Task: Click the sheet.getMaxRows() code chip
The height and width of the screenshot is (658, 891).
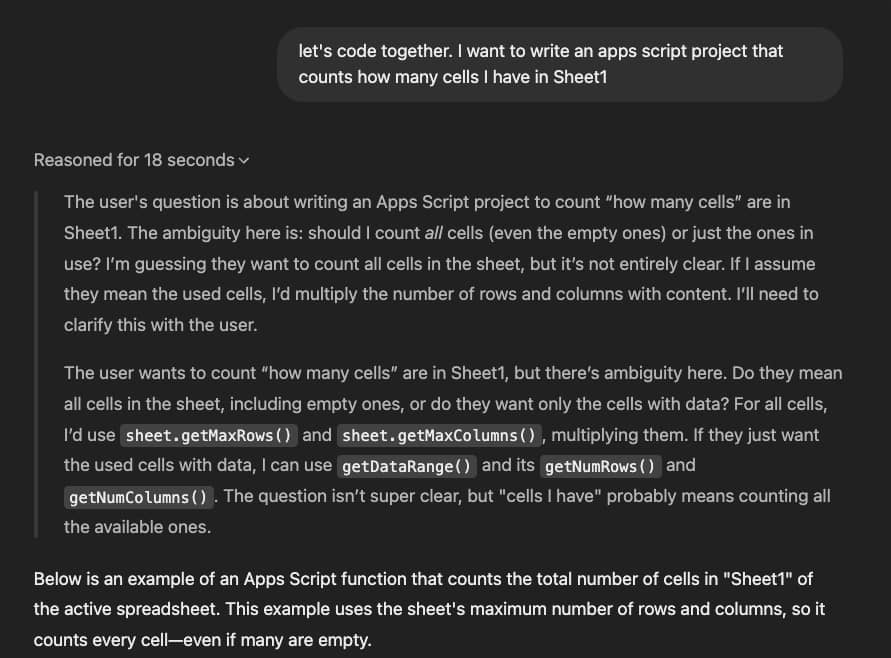Action: tap(209, 436)
